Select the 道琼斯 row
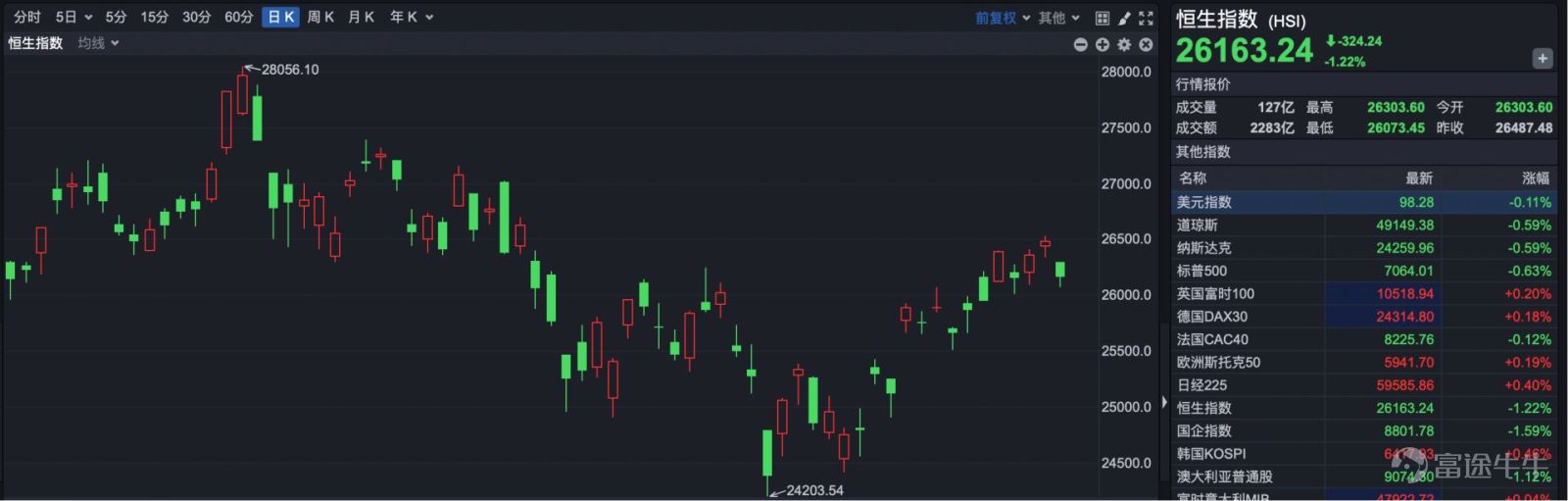The height and width of the screenshot is (501, 1568). pos(1364,225)
